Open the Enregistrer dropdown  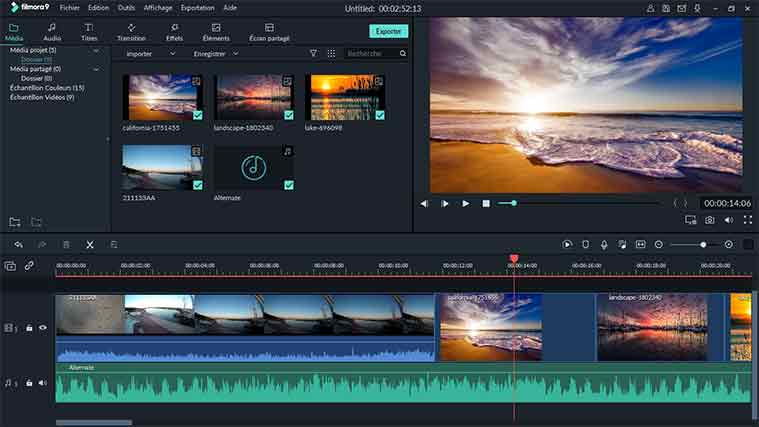point(215,53)
